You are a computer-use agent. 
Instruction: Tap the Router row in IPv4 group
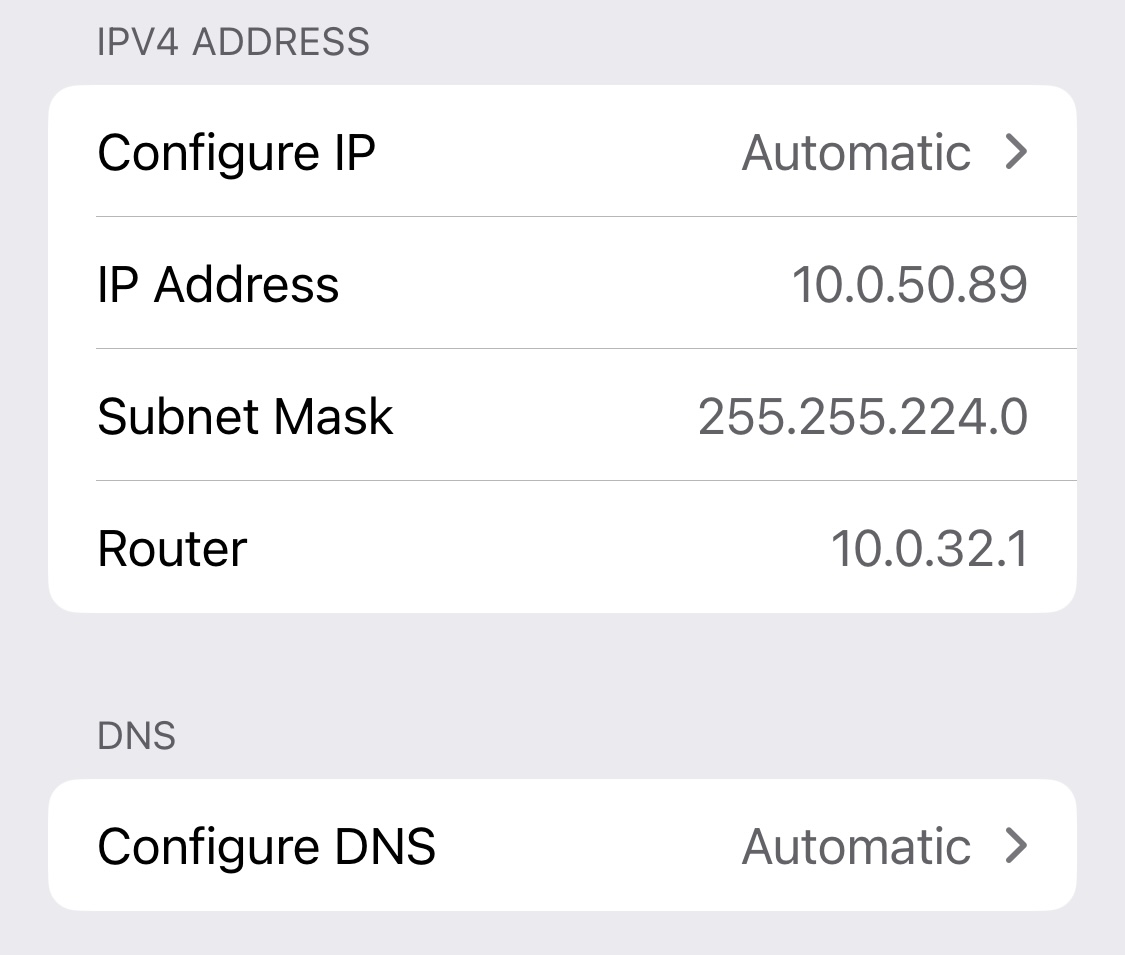click(x=562, y=547)
